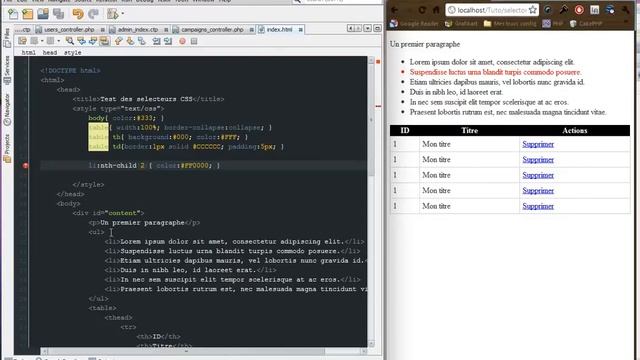This screenshot has width=640, height=360.
Task: Click the Stop Macro Recording icon
Action: [194, 41]
